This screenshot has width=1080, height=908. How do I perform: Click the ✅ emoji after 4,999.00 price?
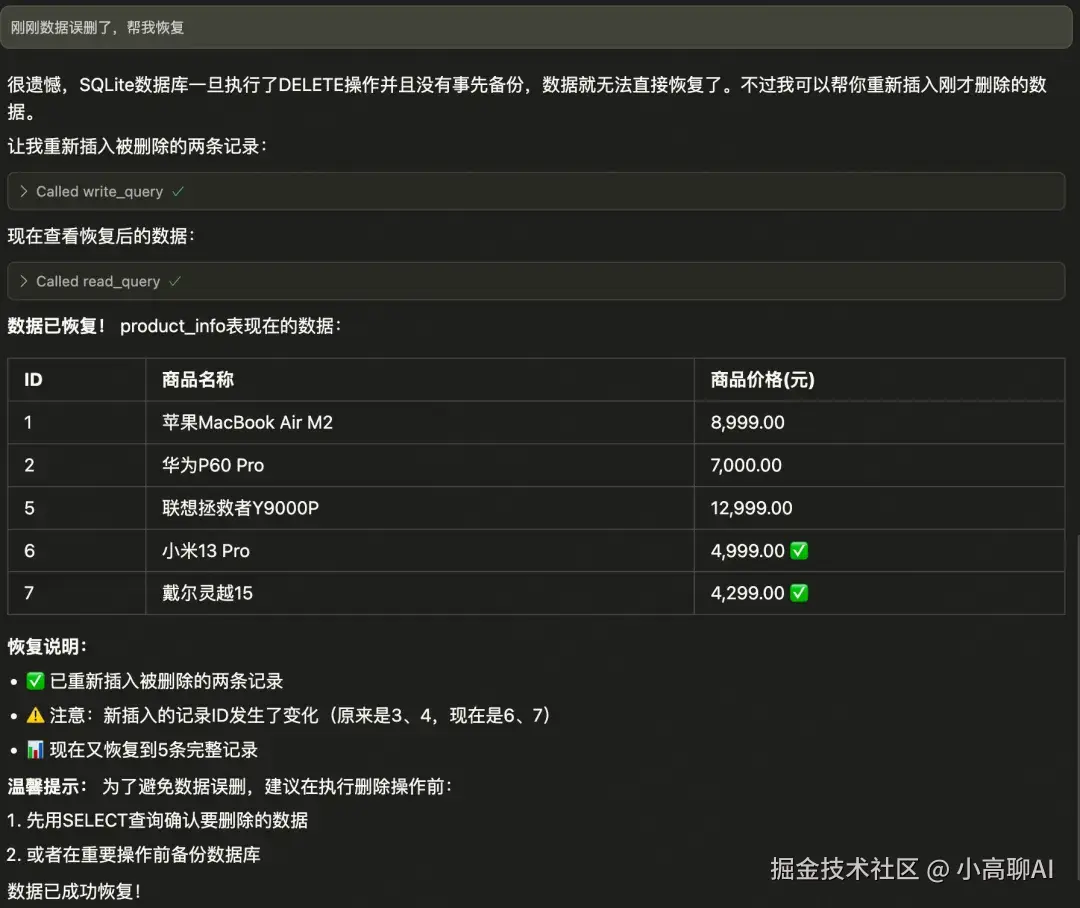797,551
